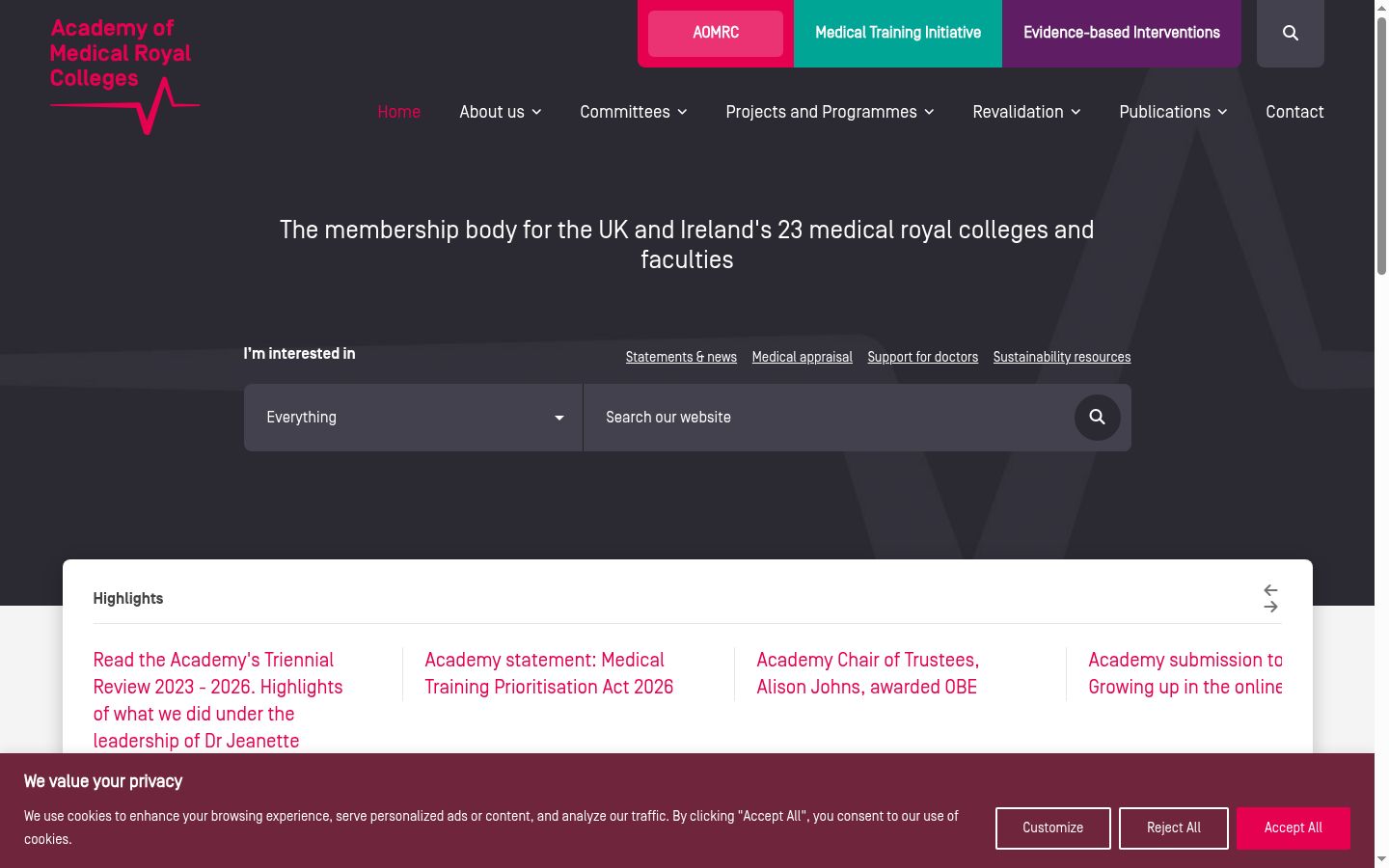This screenshot has height=868, width=1389.
Task: Open the search icon in top bar
Action: 1290,33
